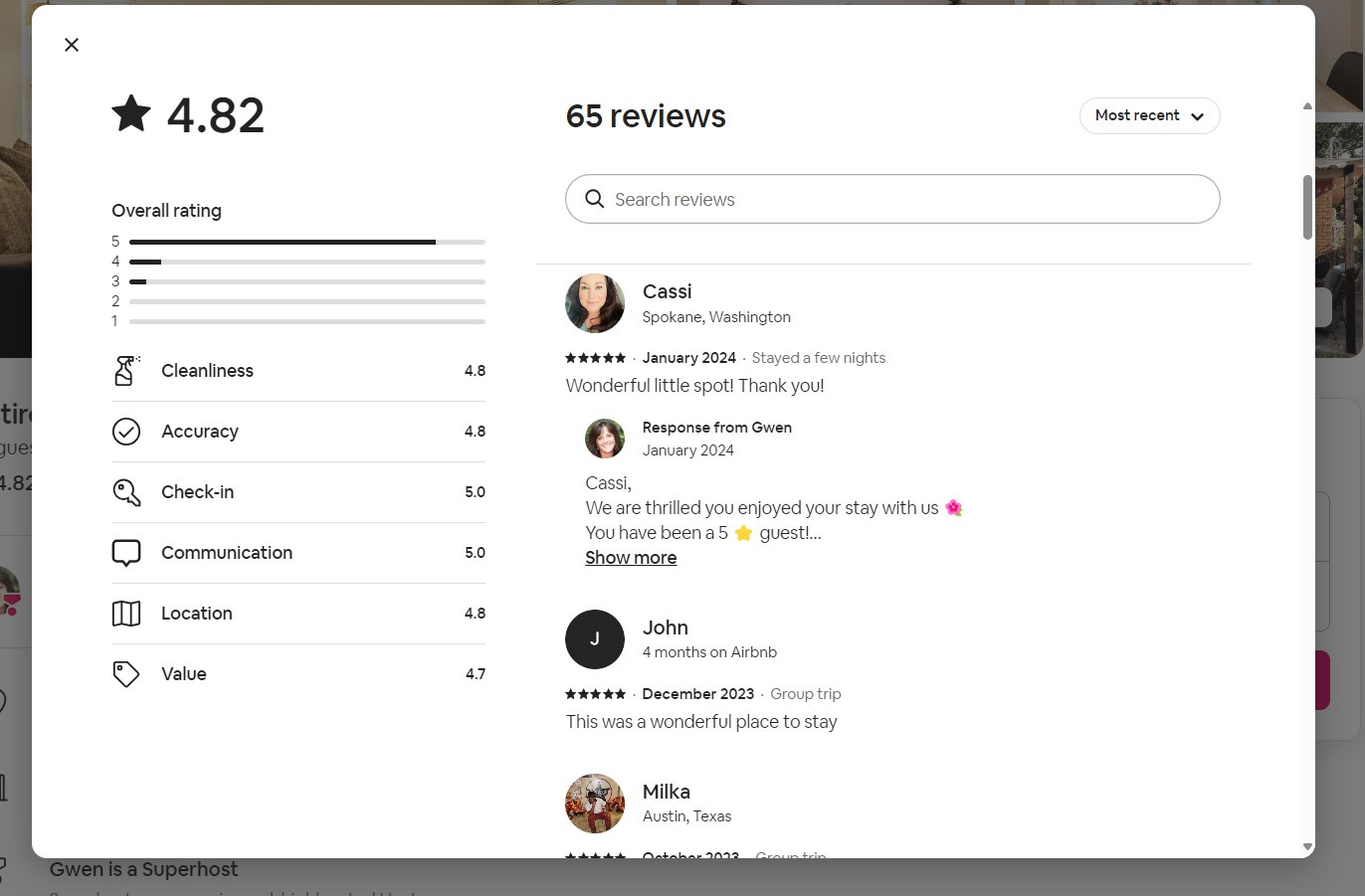Click reviewer name Cassi
Image resolution: width=1365 pixels, height=896 pixels.
point(667,291)
